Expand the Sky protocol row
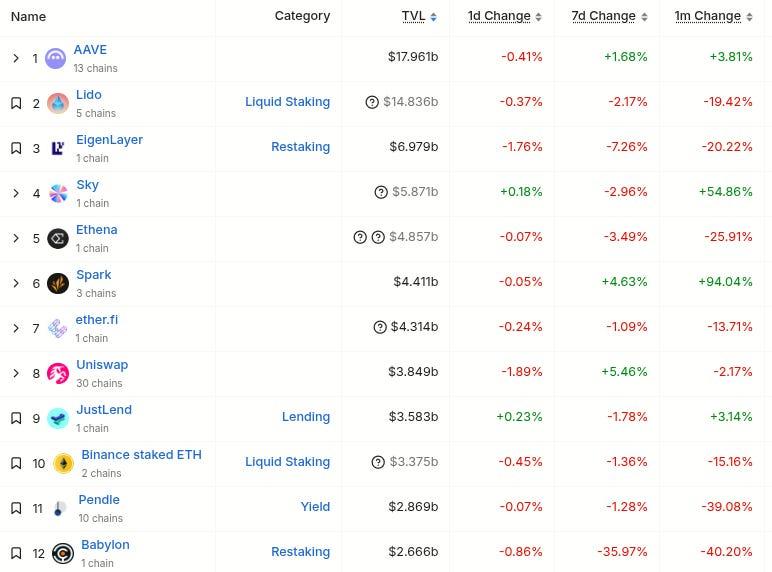This screenshot has width=772, height=572. click(16, 193)
